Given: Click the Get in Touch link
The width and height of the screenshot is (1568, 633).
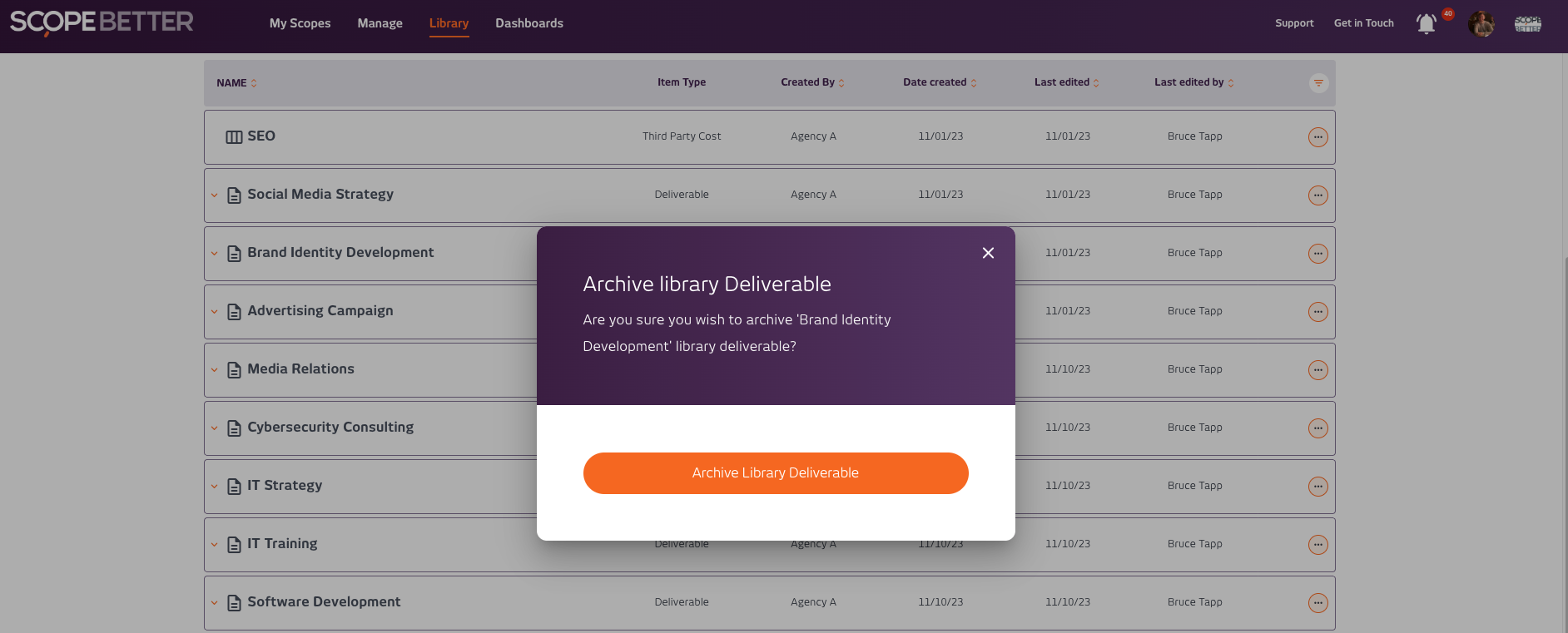Looking at the screenshot, I should tap(1363, 23).
